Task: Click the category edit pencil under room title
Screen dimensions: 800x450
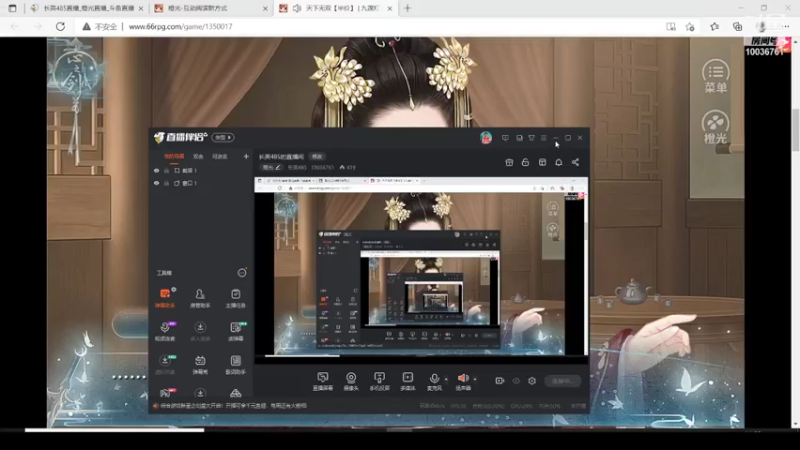Action: [x=278, y=167]
